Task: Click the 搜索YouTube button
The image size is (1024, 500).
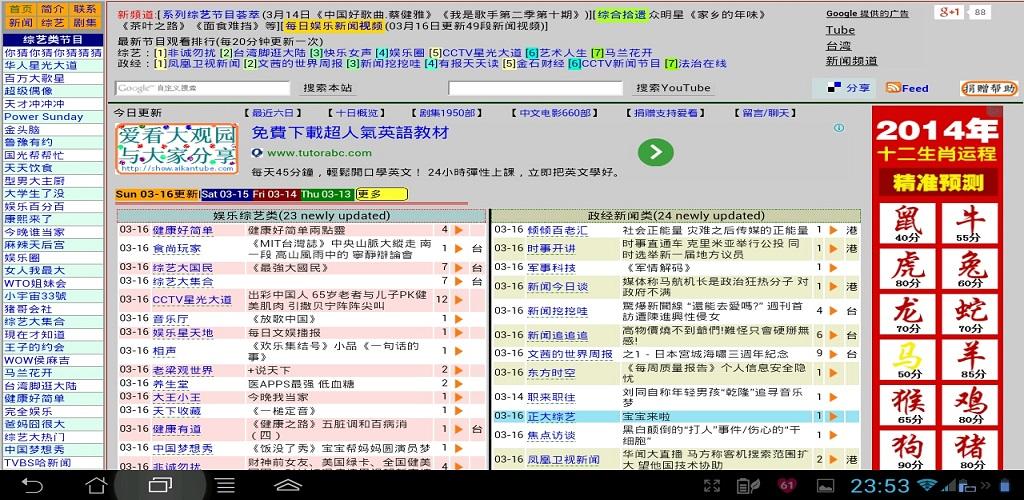Action: coord(673,88)
